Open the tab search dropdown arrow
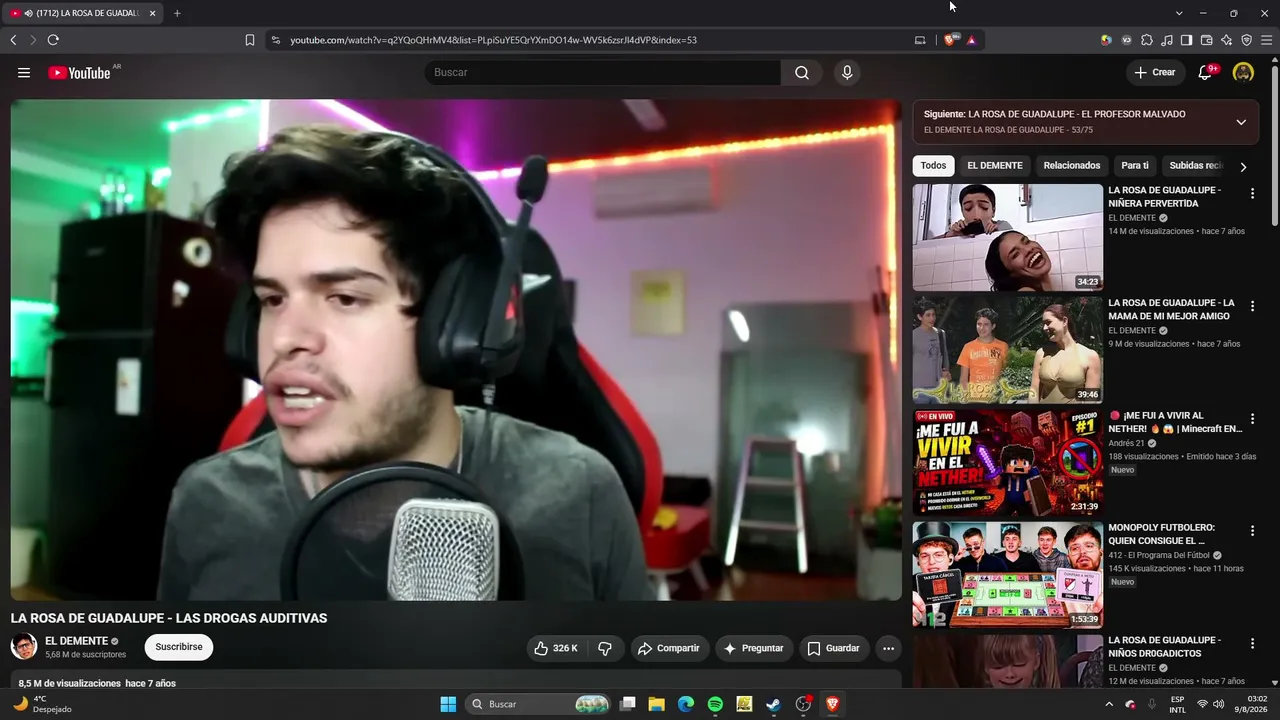Image resolution: width=1280 pixels, height=720 pixels. pos(1179,13)
